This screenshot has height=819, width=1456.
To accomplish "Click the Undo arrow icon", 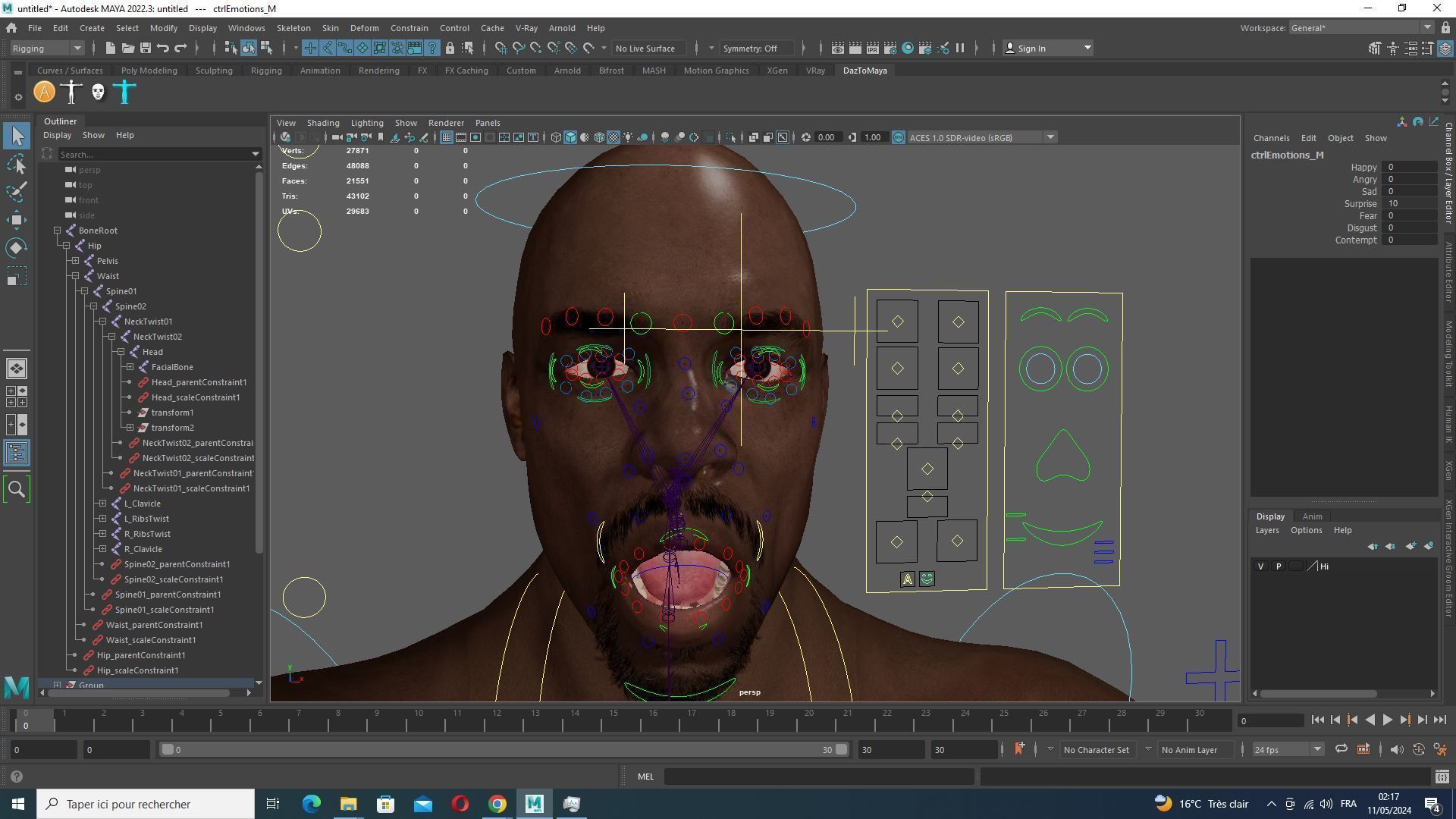I will pos(162,48).
